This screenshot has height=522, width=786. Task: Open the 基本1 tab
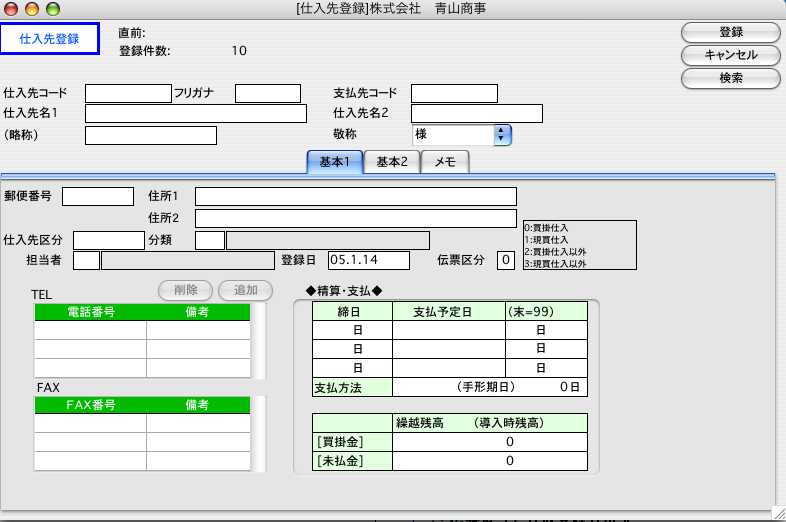coord(334,163)
